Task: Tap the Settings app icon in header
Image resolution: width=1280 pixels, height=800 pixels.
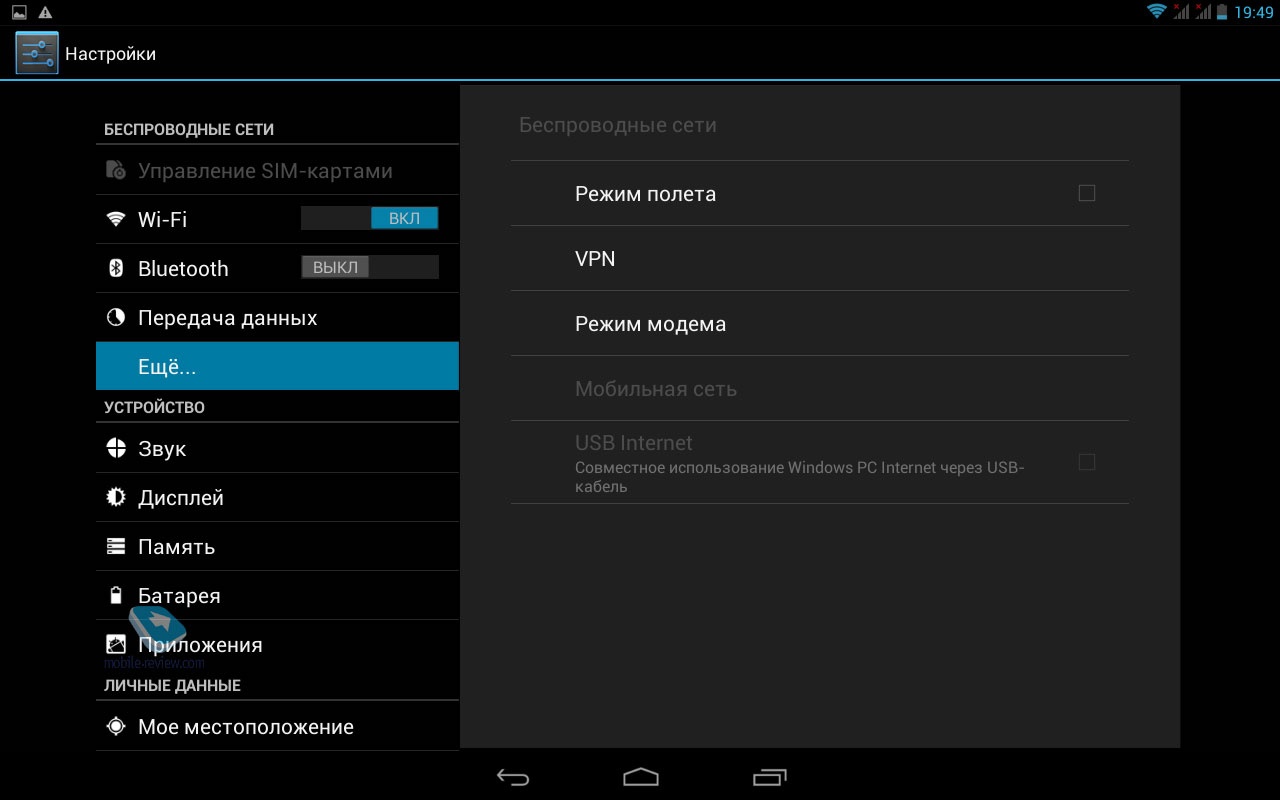Action: point(37,53)
